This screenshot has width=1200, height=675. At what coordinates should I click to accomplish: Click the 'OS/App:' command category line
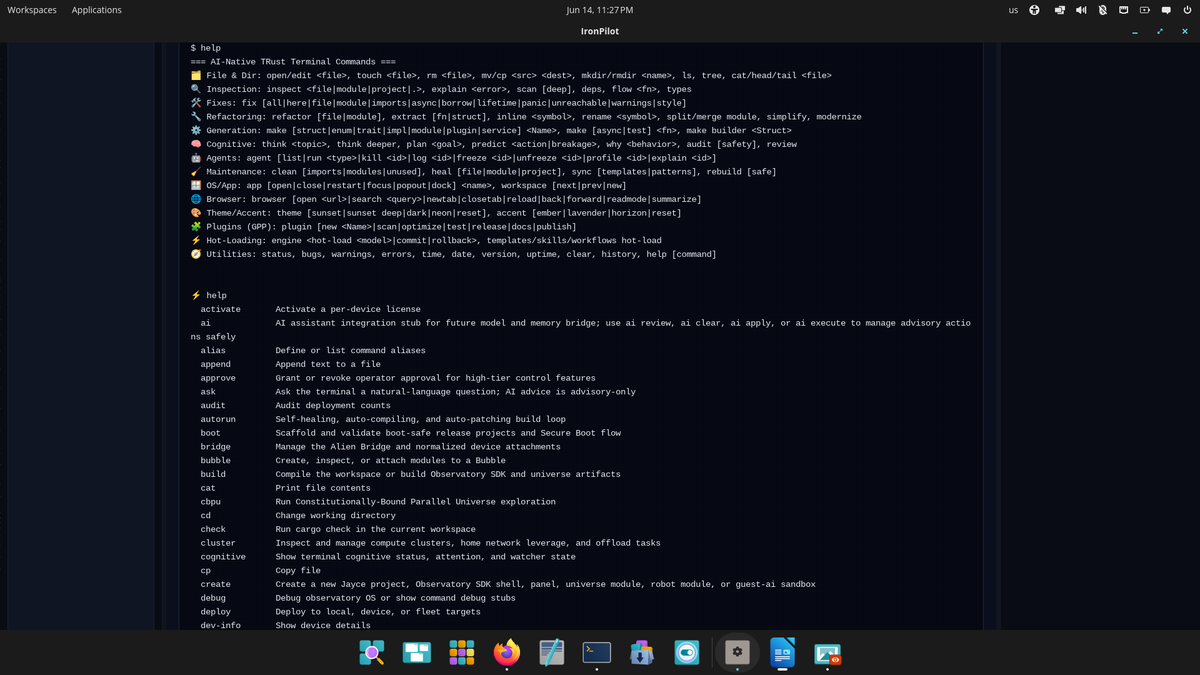(x=408, y=185)
